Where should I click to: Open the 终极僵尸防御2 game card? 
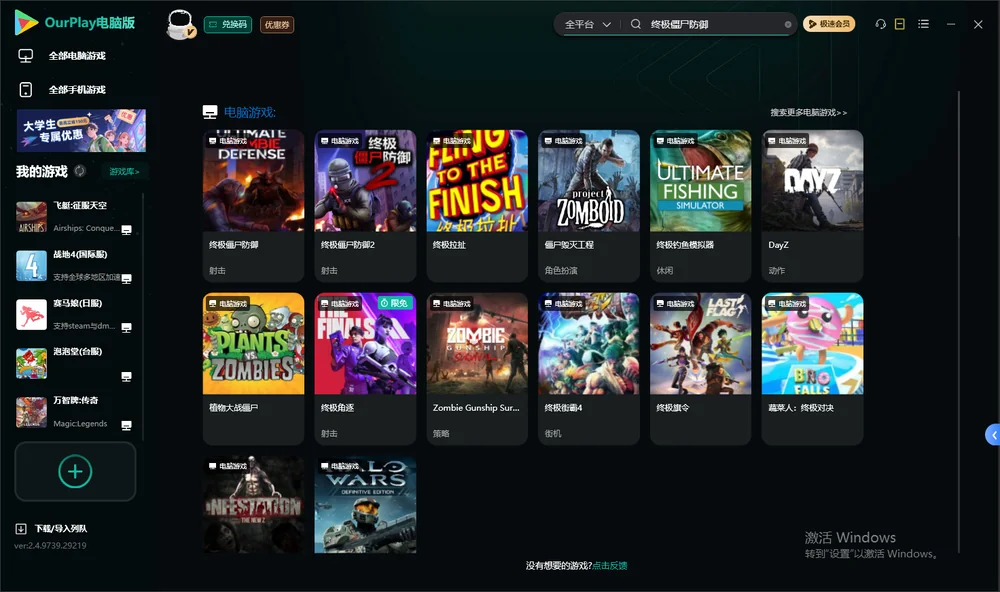click(365, 205)
